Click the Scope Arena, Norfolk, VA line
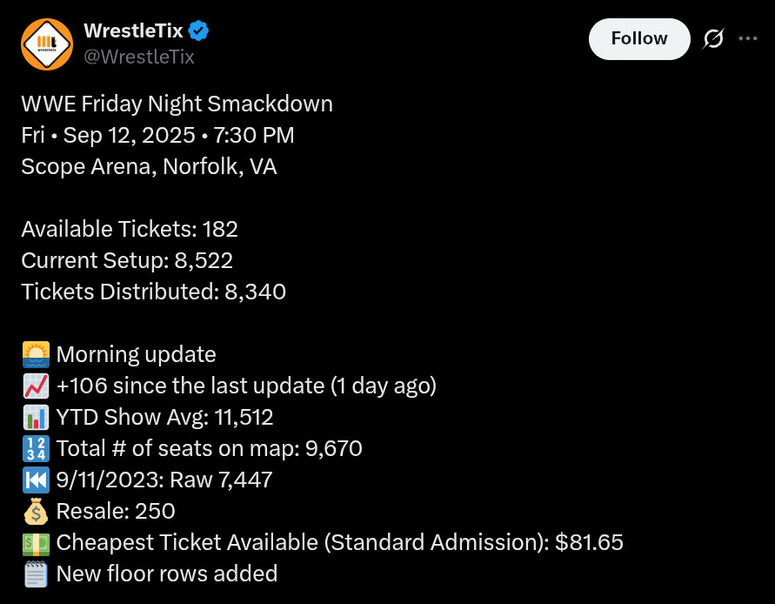The width and height of the screenshot is (775, 604). [x=149, y=166]
